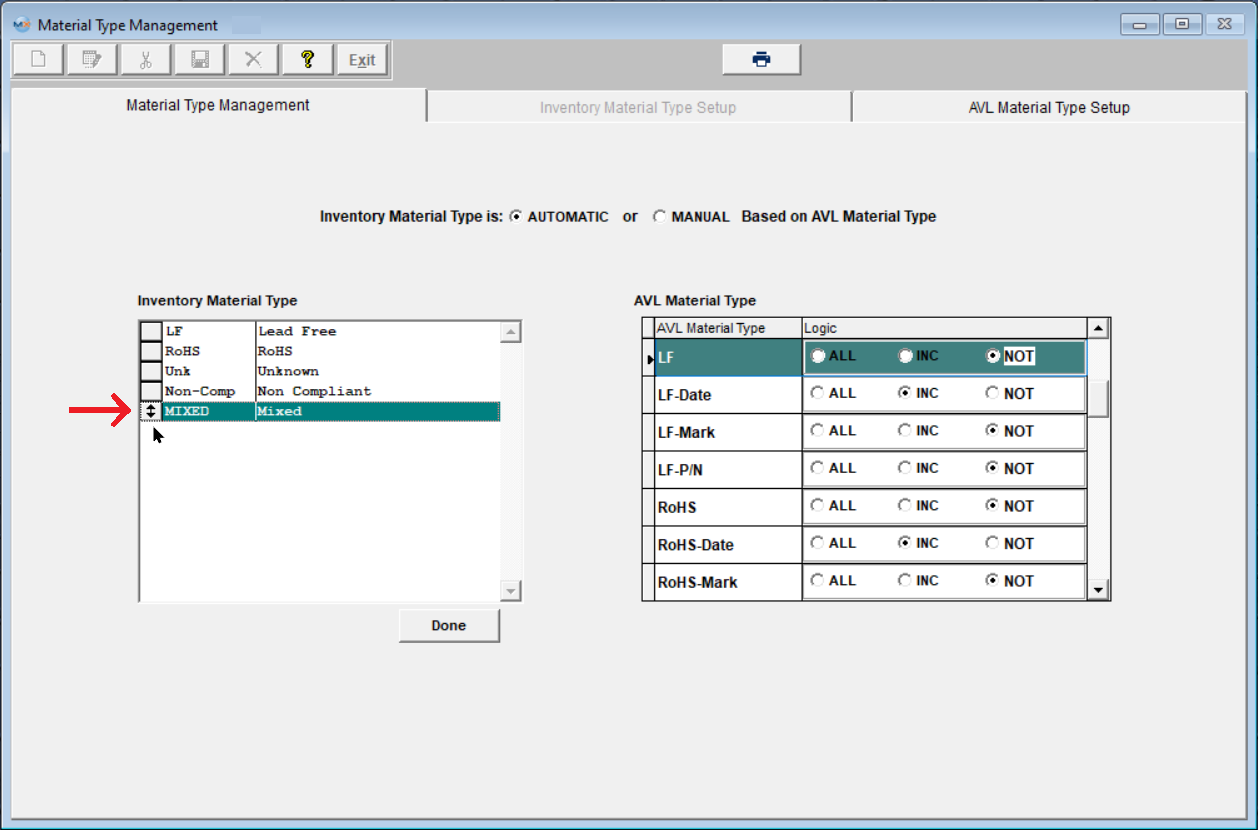Click the application icon in title bar
This screenshot has height=830, width=1258.
pos(22,24)
